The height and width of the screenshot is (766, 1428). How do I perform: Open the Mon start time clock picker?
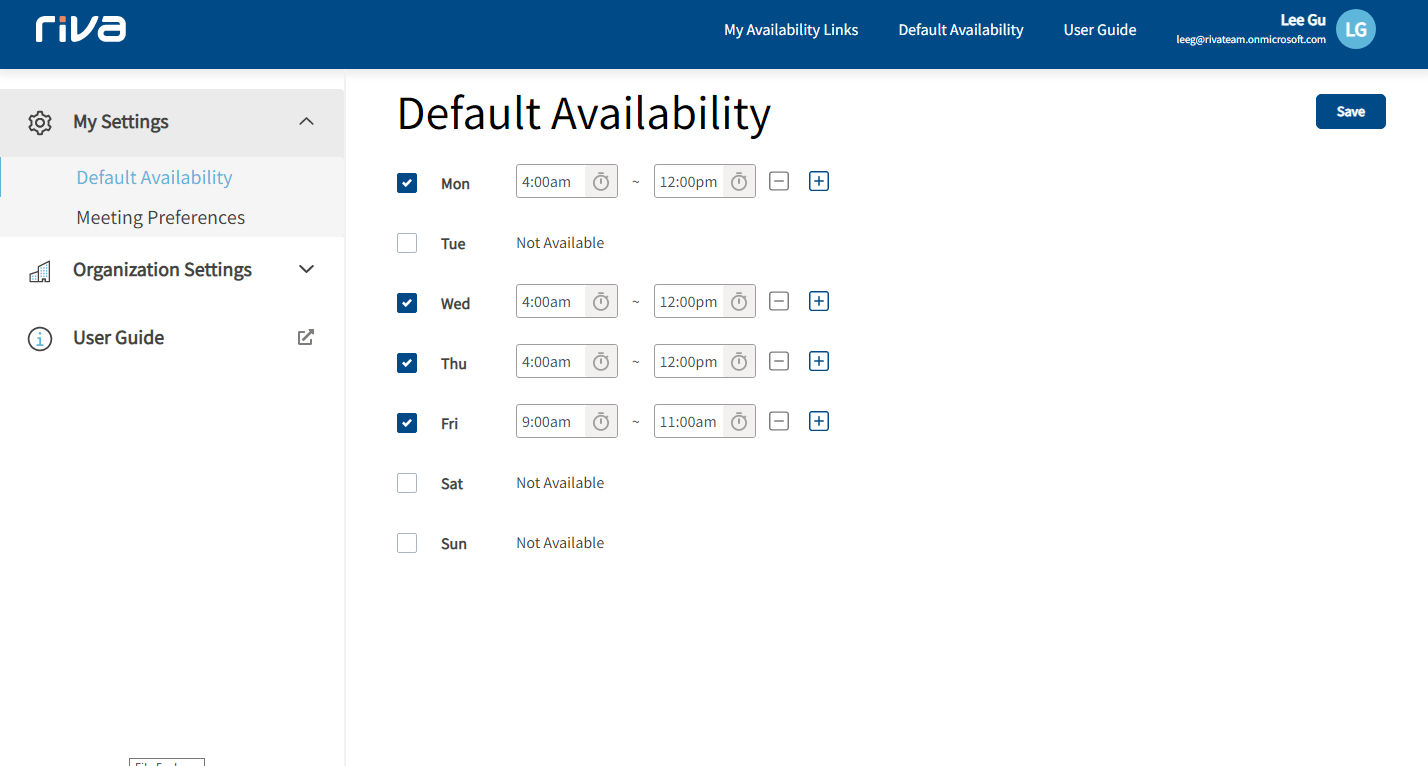coord(600,181)
